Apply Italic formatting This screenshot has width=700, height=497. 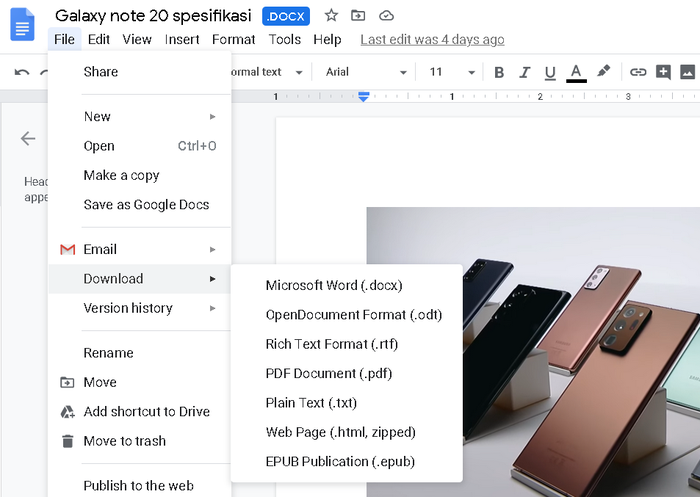[525, 72]
